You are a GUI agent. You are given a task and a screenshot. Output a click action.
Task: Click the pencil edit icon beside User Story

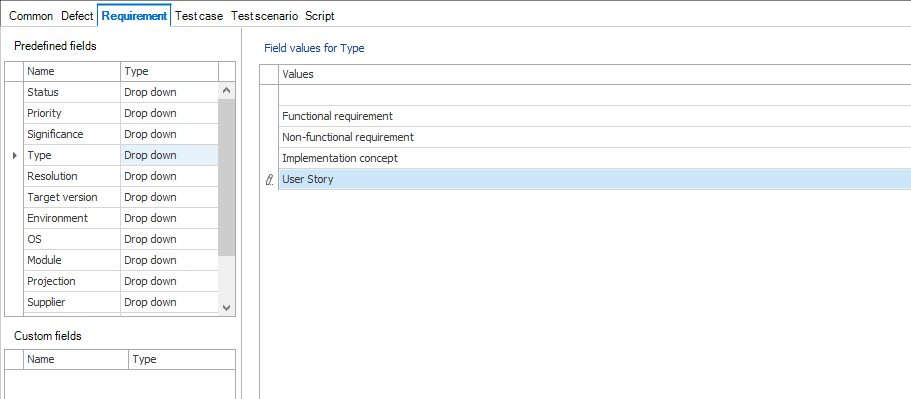(269, 180)
